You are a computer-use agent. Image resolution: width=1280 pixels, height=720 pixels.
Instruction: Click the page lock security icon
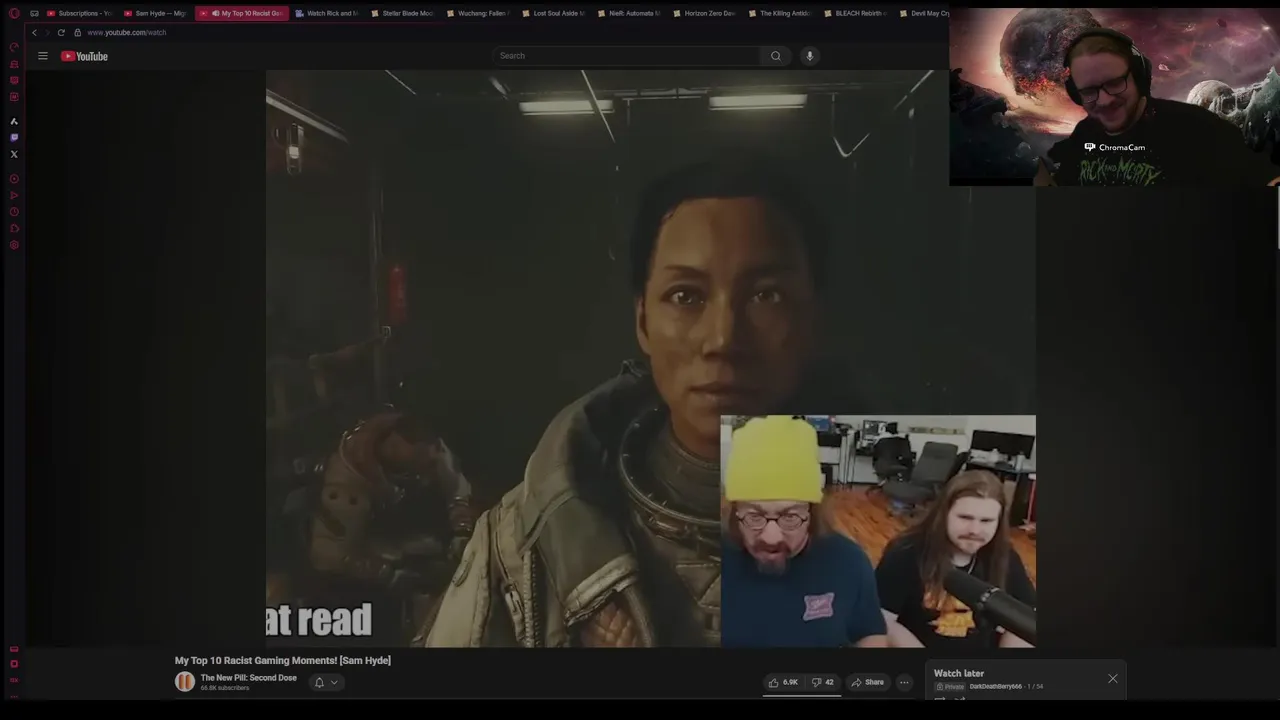pyautogui.click(x=77, y=32)
